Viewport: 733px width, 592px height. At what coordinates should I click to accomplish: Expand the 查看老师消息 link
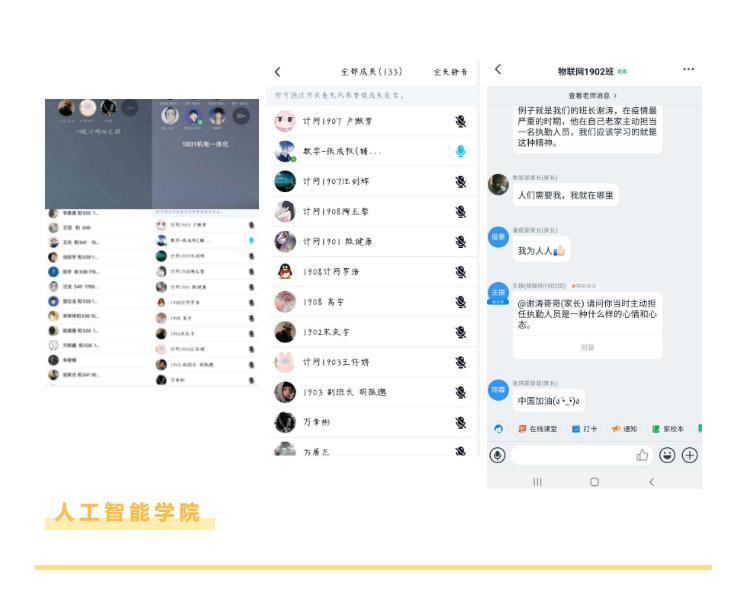pos(592,95)
